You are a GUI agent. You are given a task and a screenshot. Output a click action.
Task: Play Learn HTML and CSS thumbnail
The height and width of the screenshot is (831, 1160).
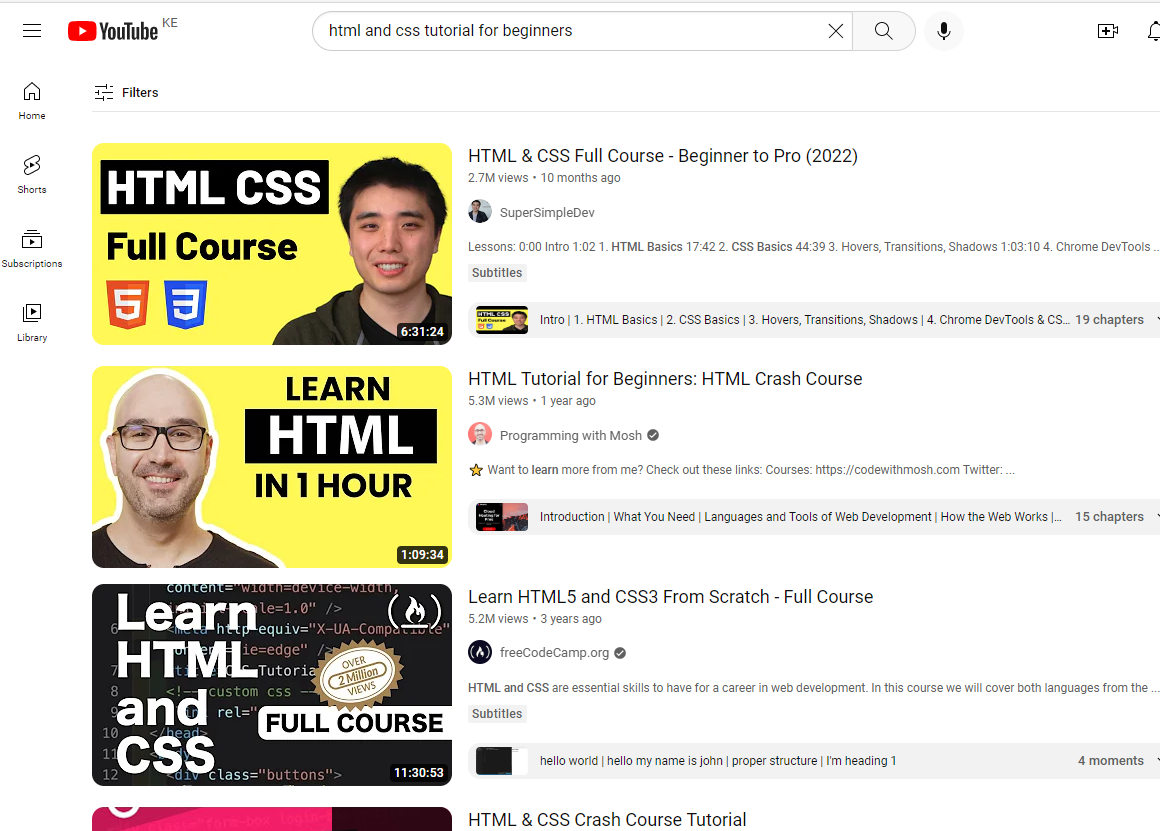tap(272, 684)
